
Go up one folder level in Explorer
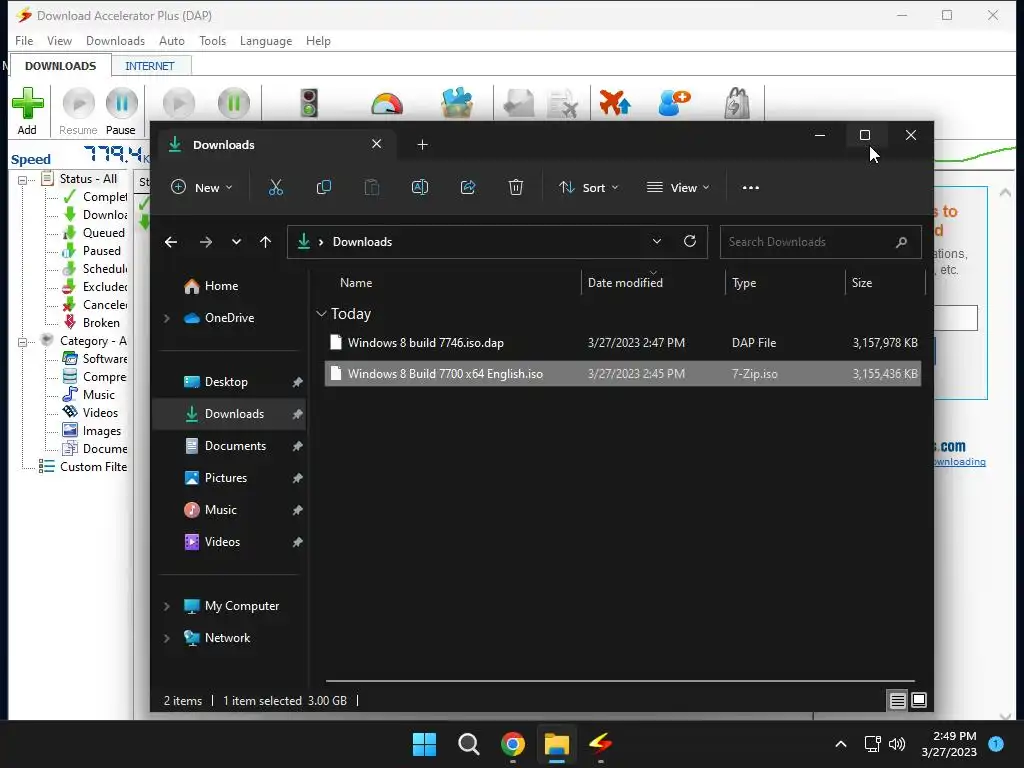[265, 242]
